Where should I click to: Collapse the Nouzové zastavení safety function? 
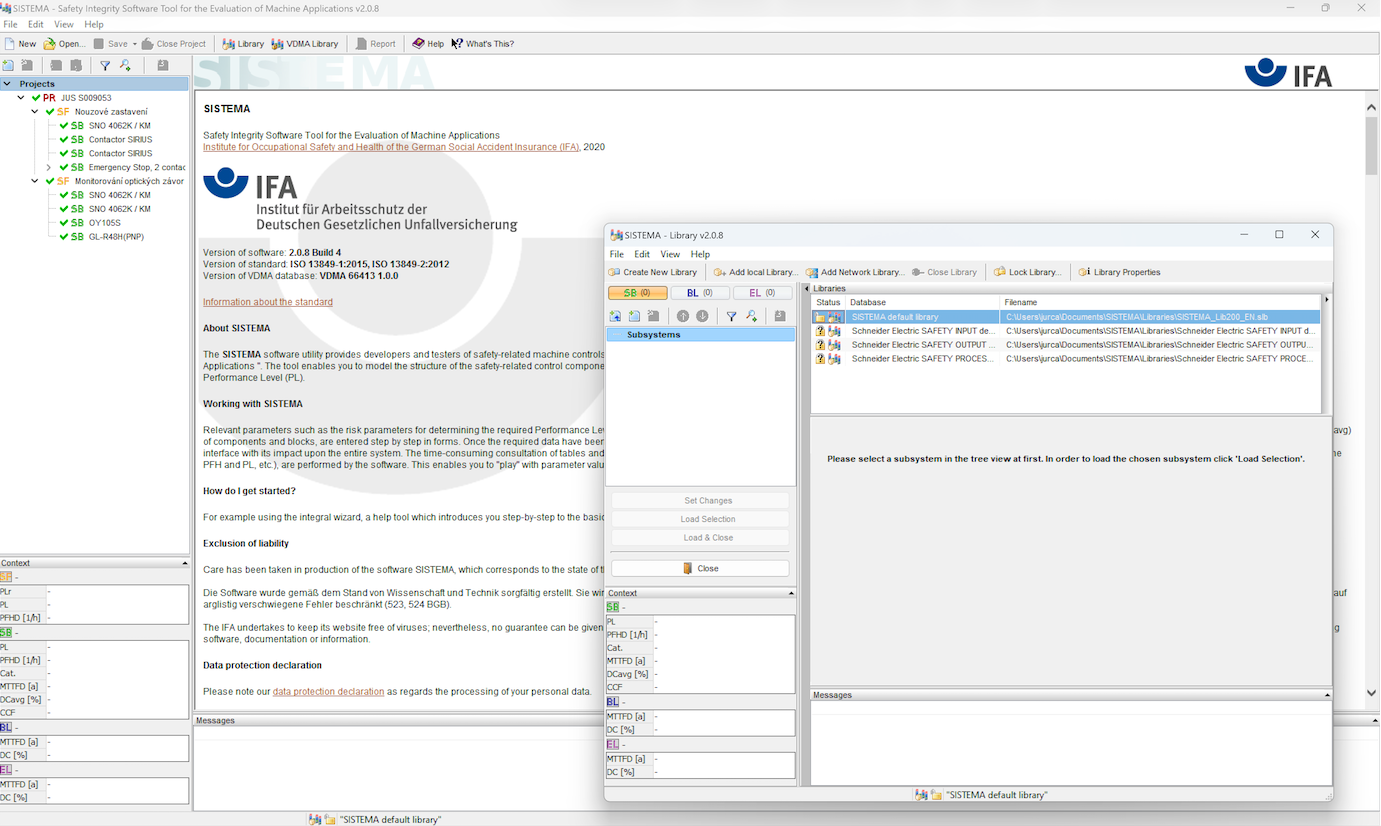pos(35,112)
